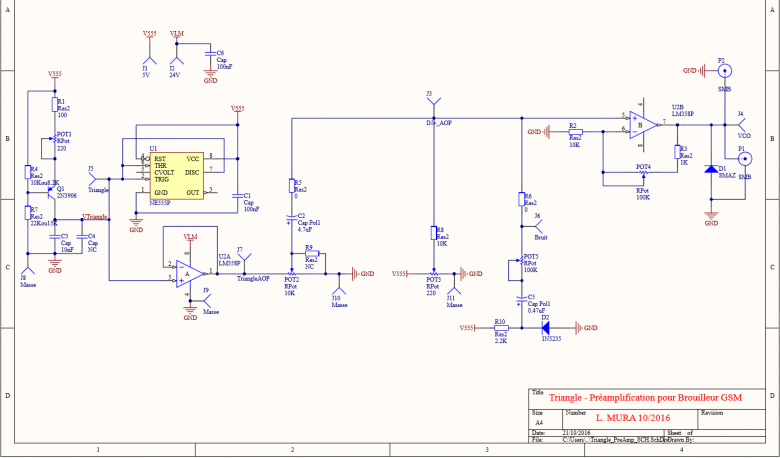Select the R1 100 ohm resistor
Screen dimensions: 780x458
tap(55, 105)
